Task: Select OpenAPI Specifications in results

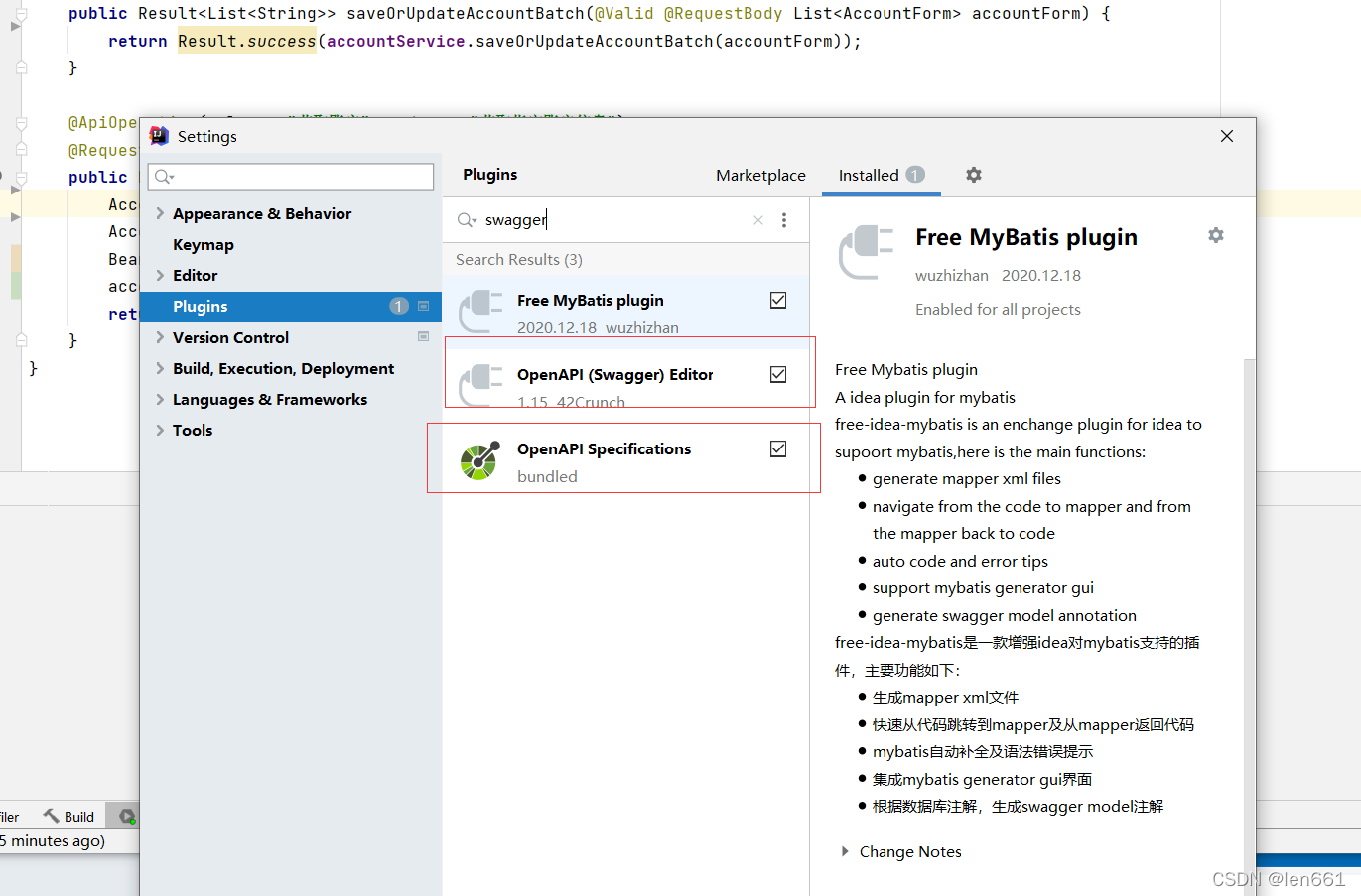Action: [626, 461]
